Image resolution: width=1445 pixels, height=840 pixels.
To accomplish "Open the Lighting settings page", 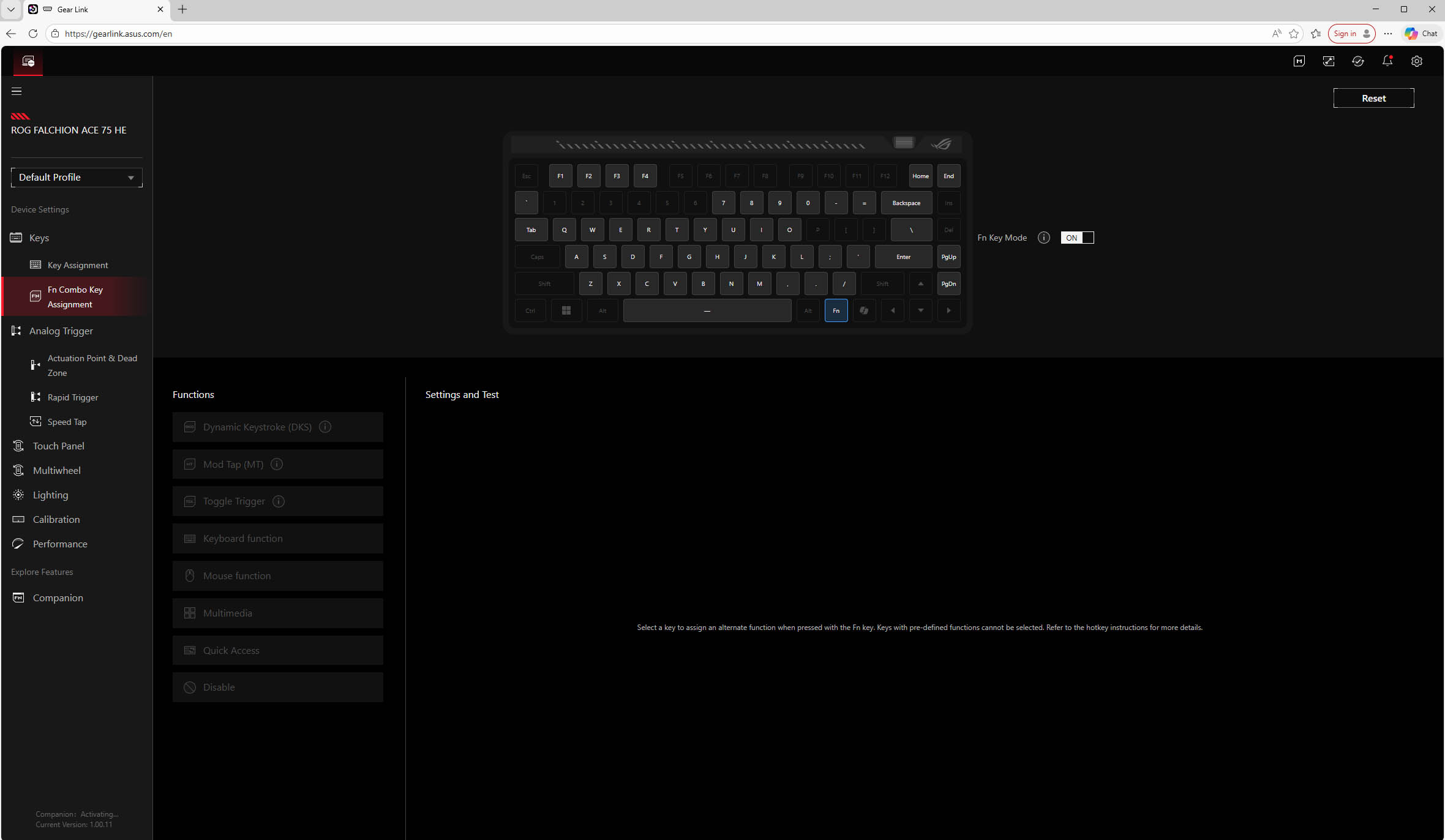I will point(51,495).
